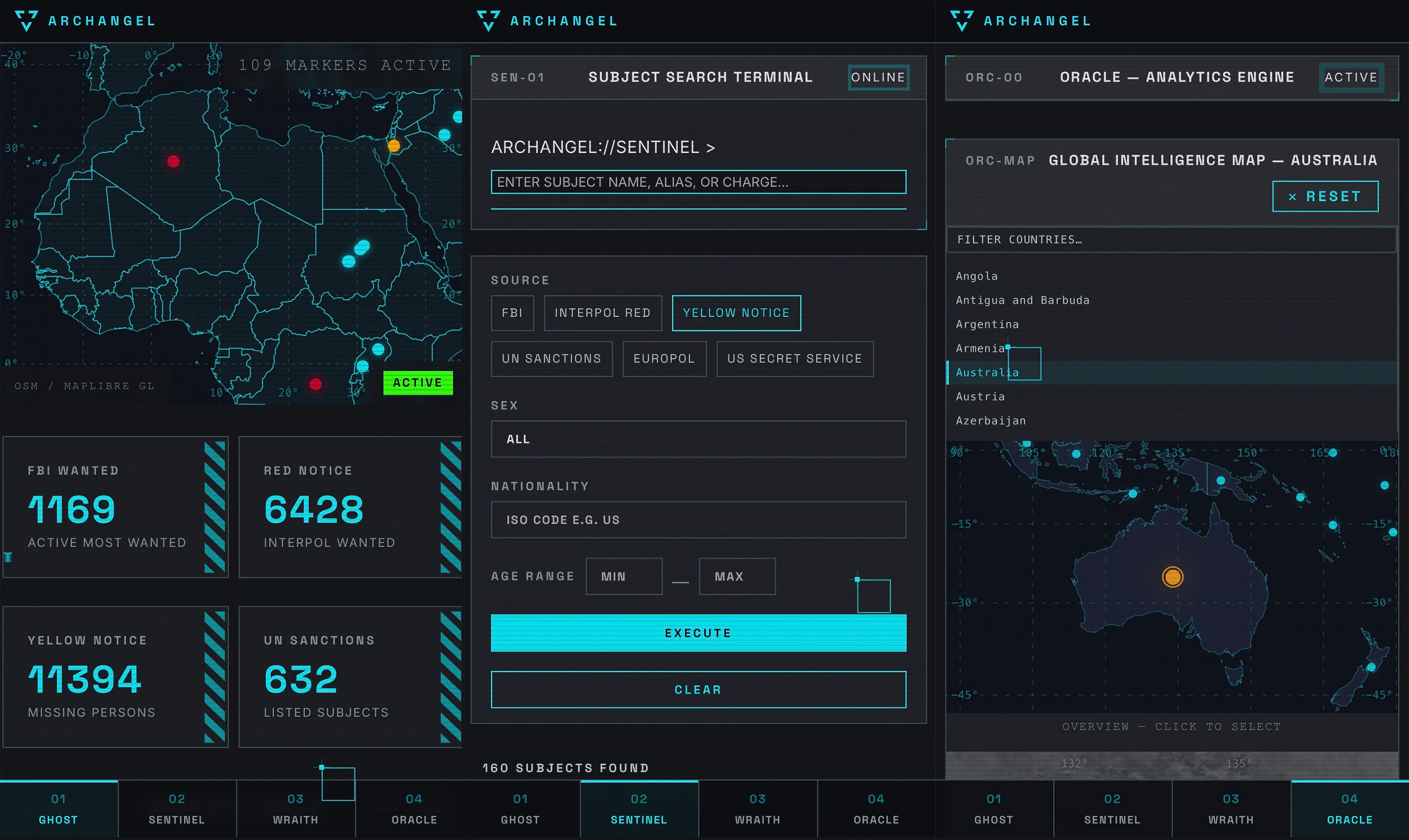Click the subject name search field
The width and height of the screenshot is (1409, 840).
698,182
